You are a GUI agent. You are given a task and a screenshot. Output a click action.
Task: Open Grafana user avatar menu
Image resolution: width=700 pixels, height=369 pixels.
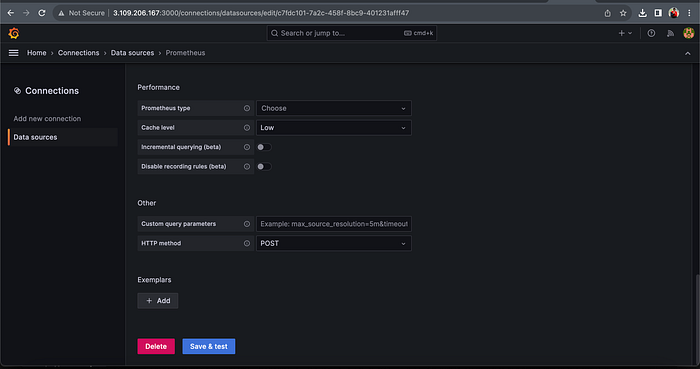(689, 33)
